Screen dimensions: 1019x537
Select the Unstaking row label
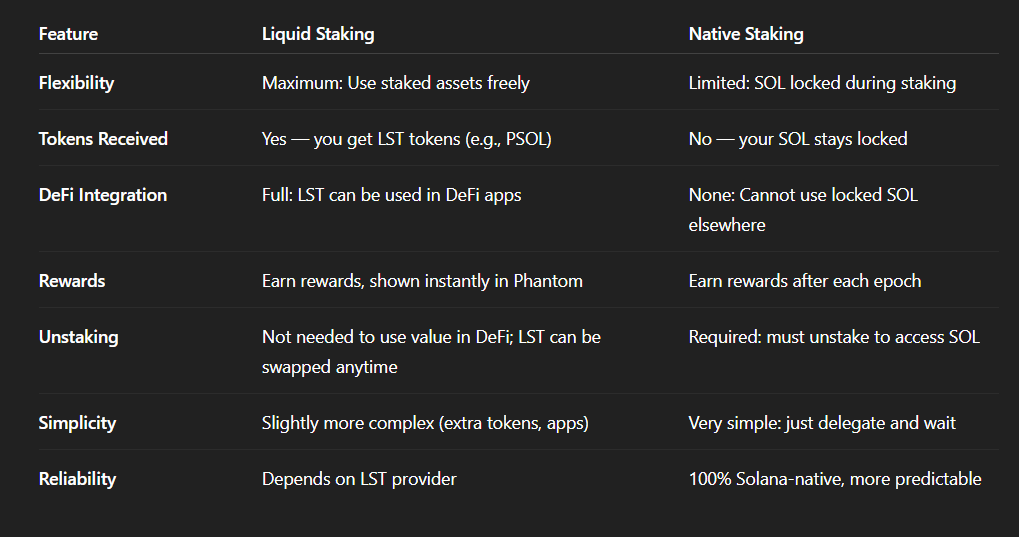78,337
